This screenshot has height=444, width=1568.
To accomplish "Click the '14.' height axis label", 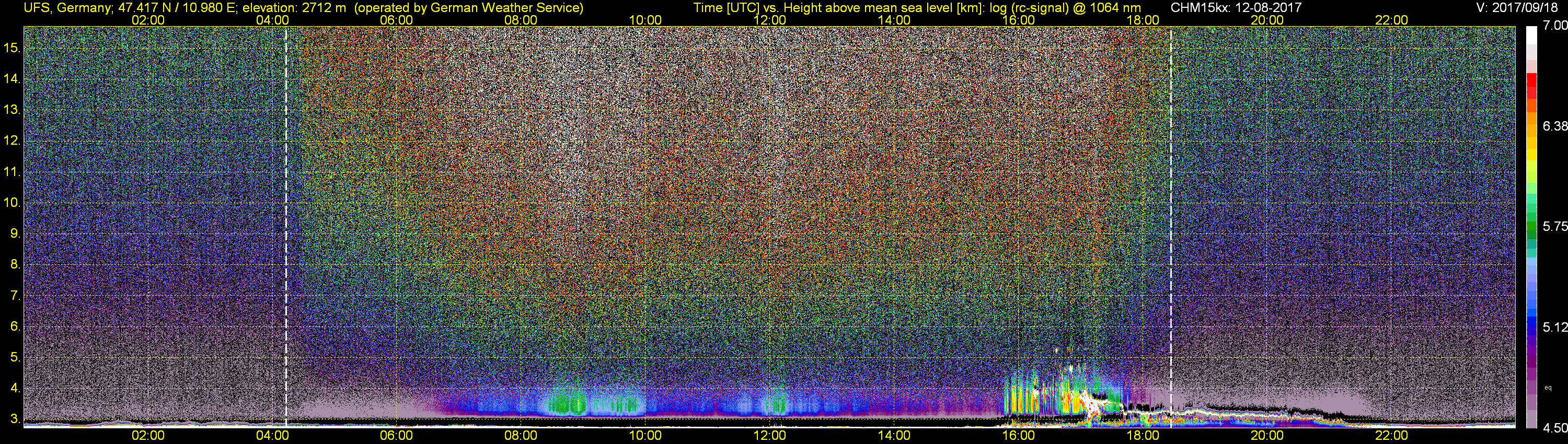I will [12, 78].
